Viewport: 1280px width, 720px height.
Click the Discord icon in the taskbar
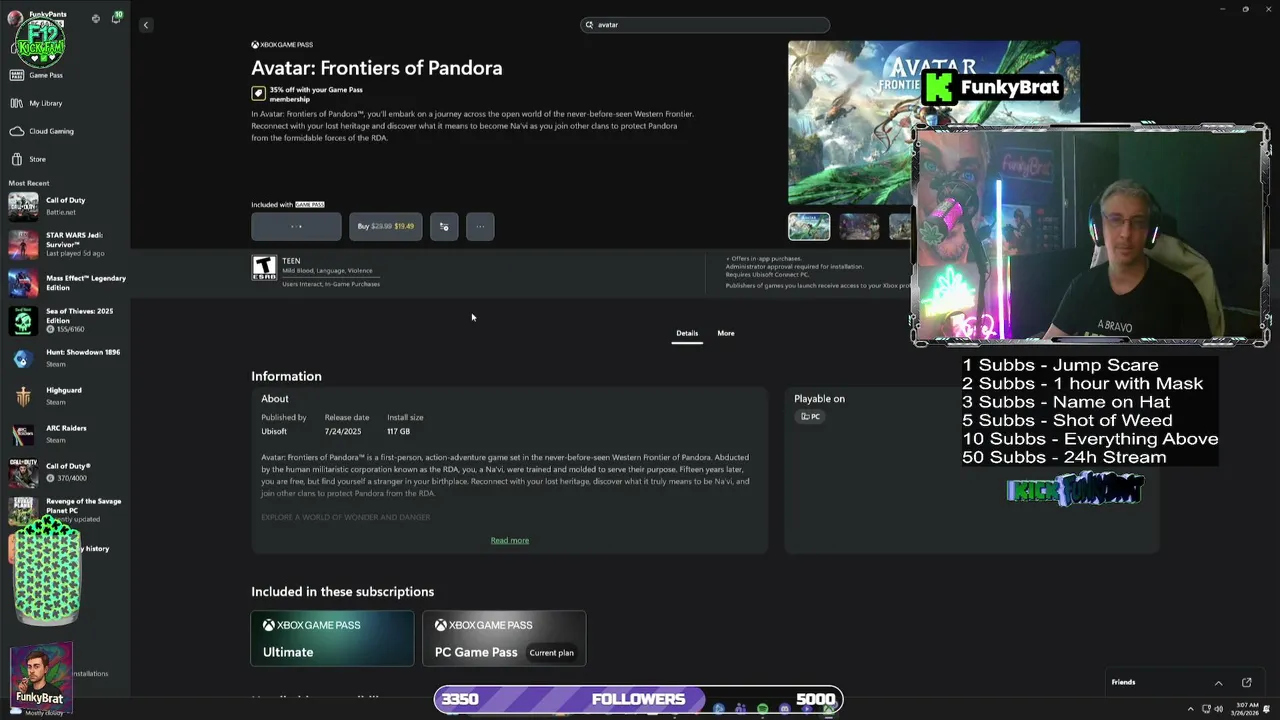pos(784,709)
